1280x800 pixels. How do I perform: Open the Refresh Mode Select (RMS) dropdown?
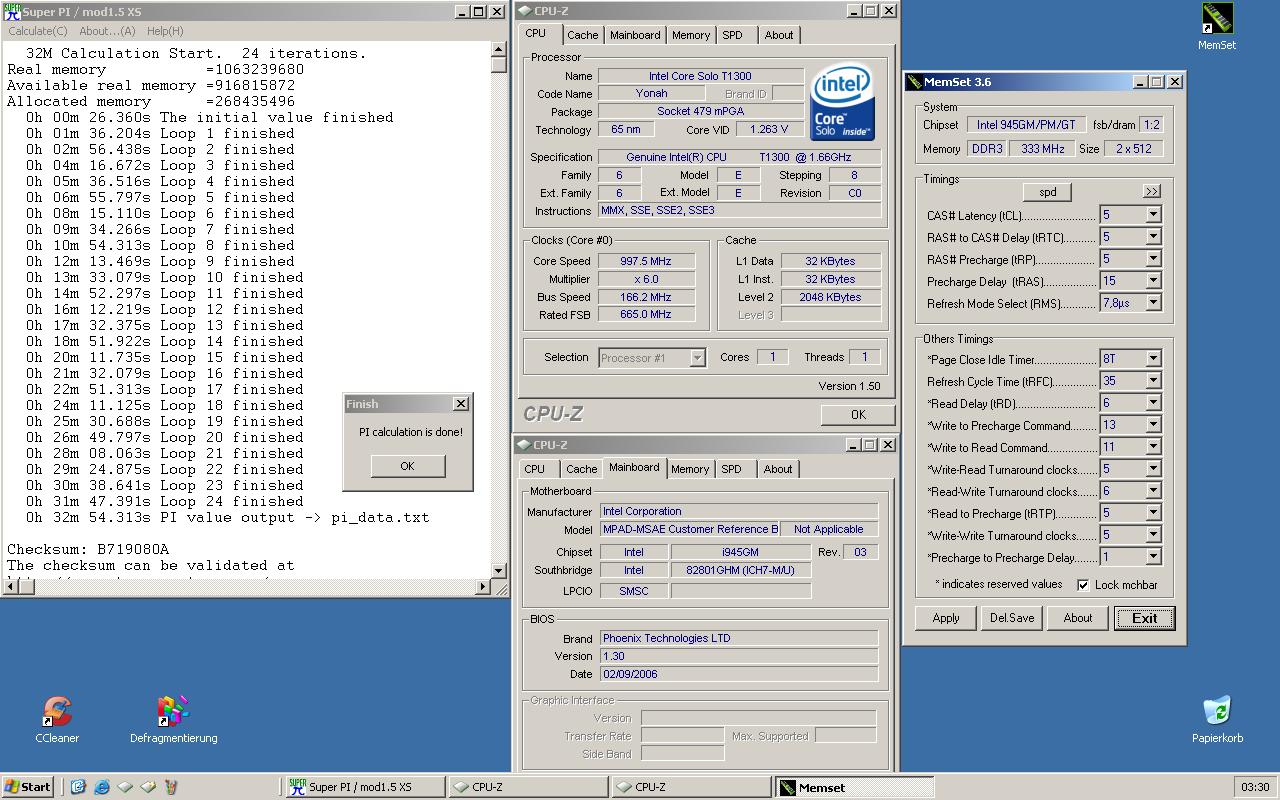1153,303
